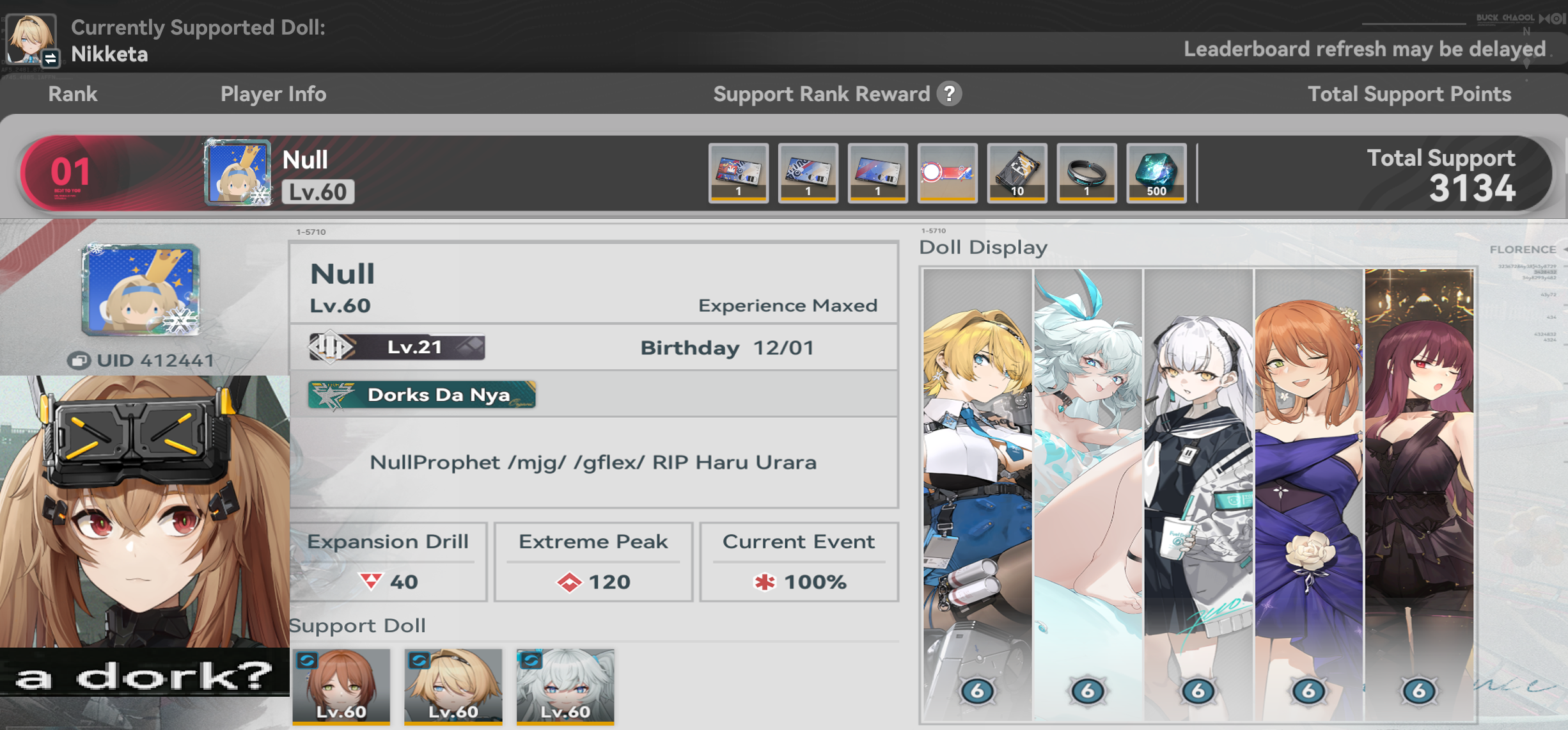Image resolution: width=1568 pixels, height=730 pixels.
Task: Open the Extreme Peak 120 stat panel
Action: 593,562
